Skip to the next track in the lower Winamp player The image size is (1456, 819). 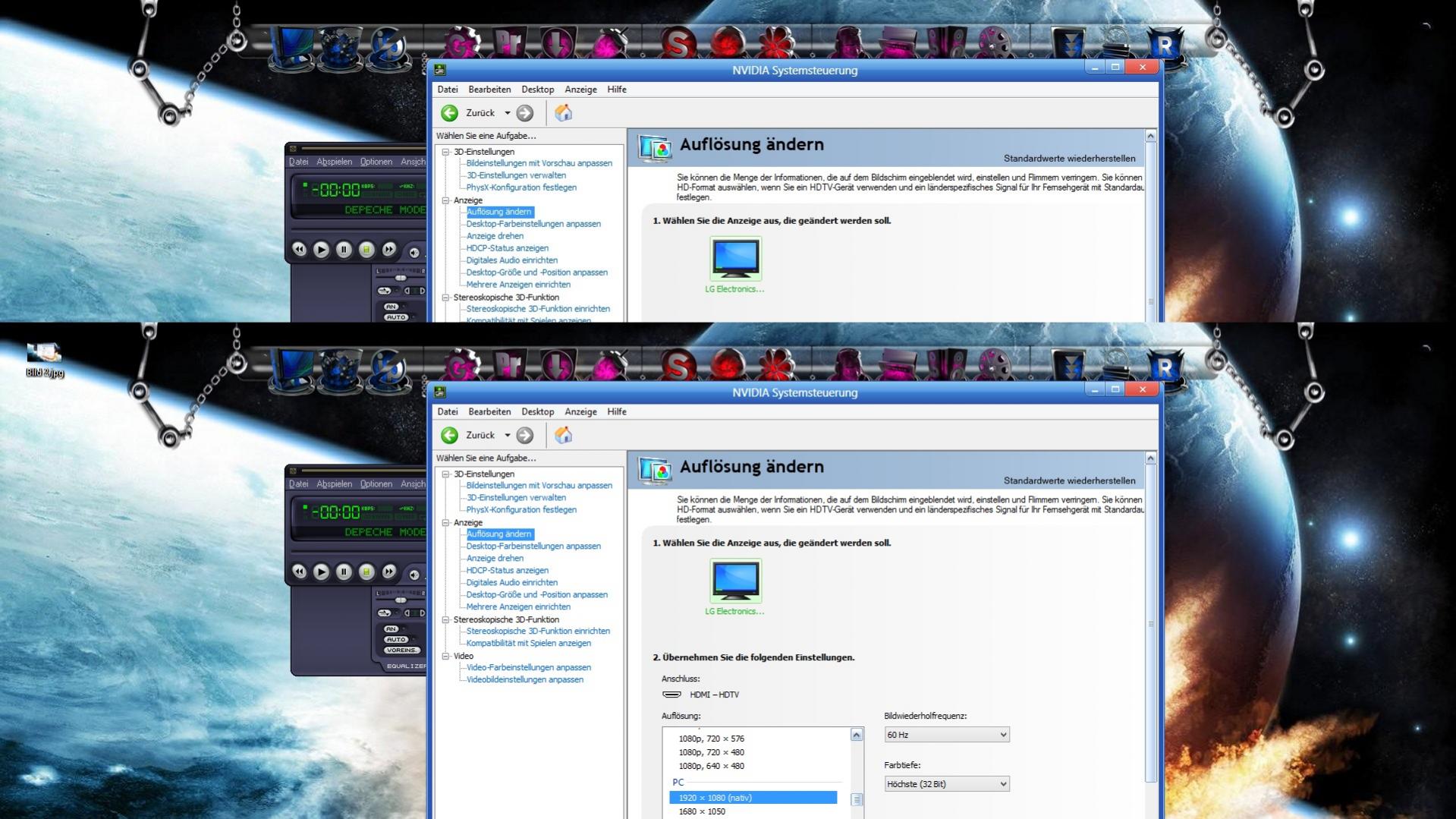click(x=389, y=572)
